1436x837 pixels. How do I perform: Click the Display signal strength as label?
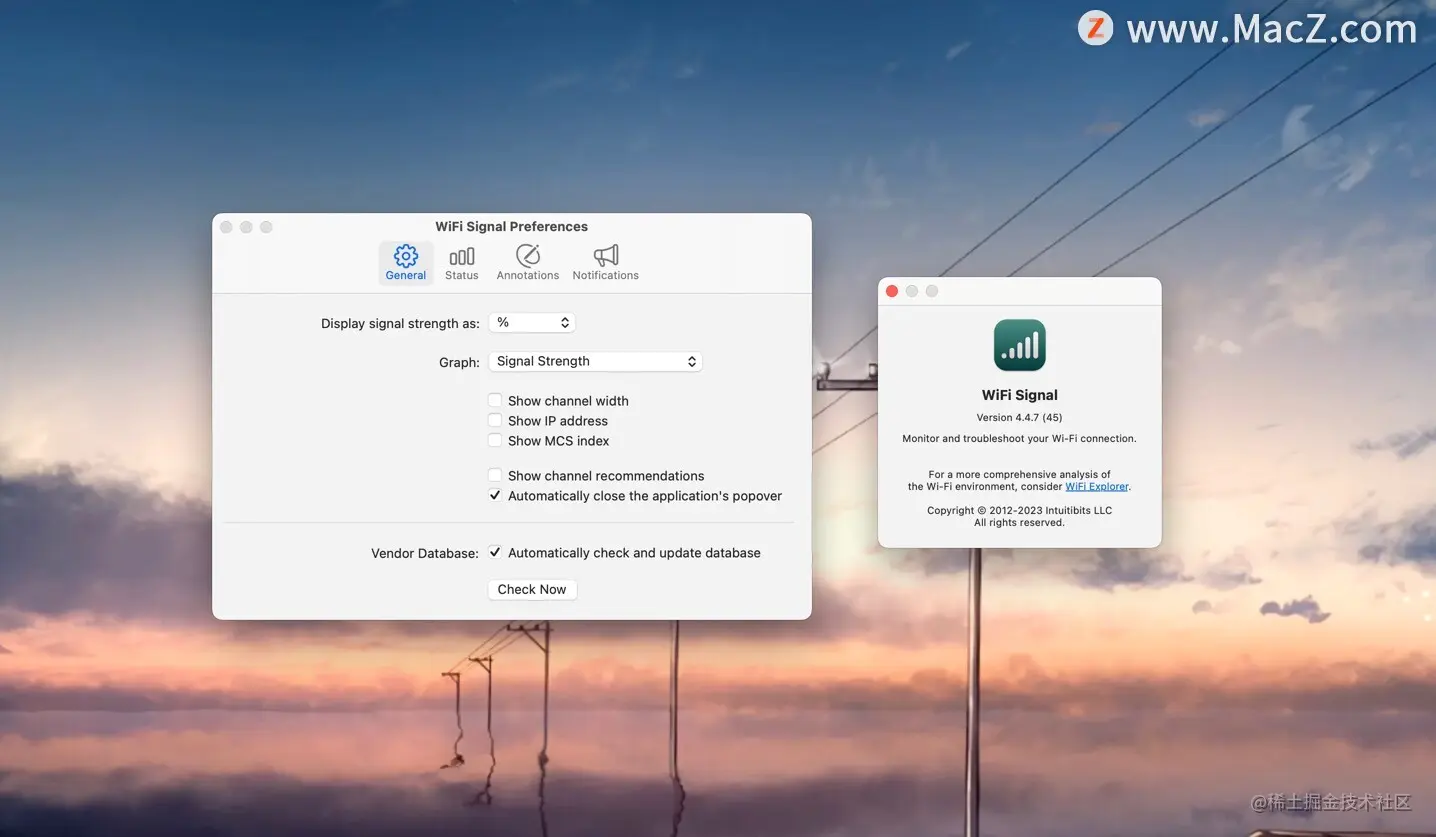pyautogui.click(x=400, y=324)
